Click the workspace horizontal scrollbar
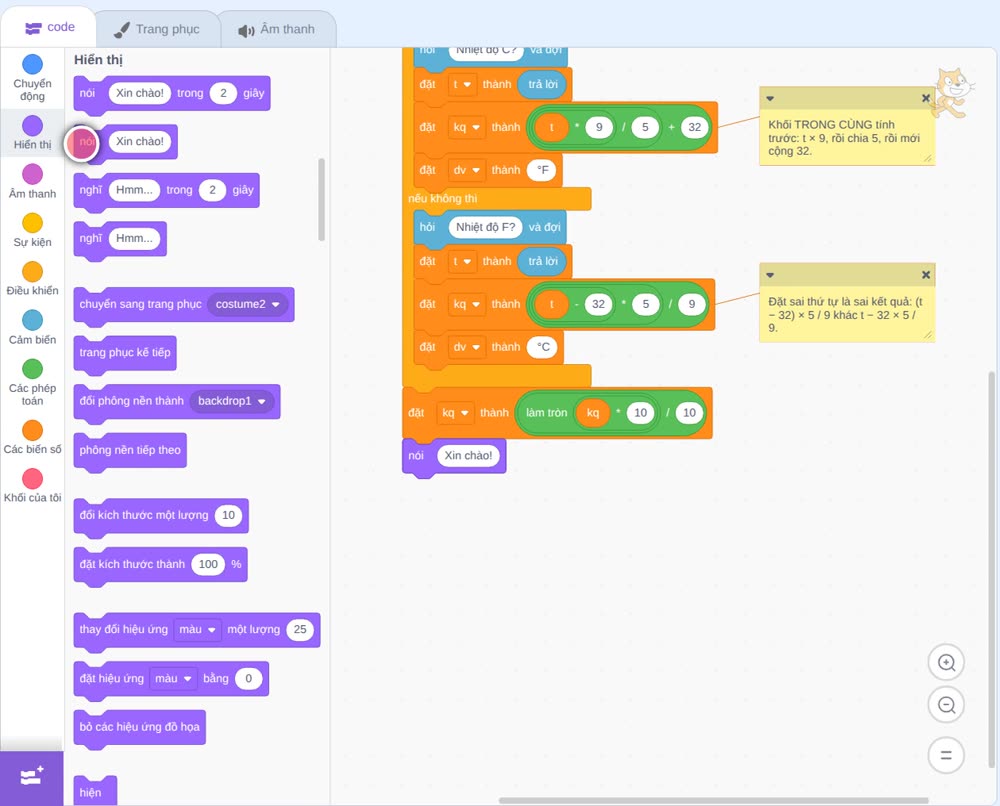The width and height of the screenshot is (1000, 806). 713,800
